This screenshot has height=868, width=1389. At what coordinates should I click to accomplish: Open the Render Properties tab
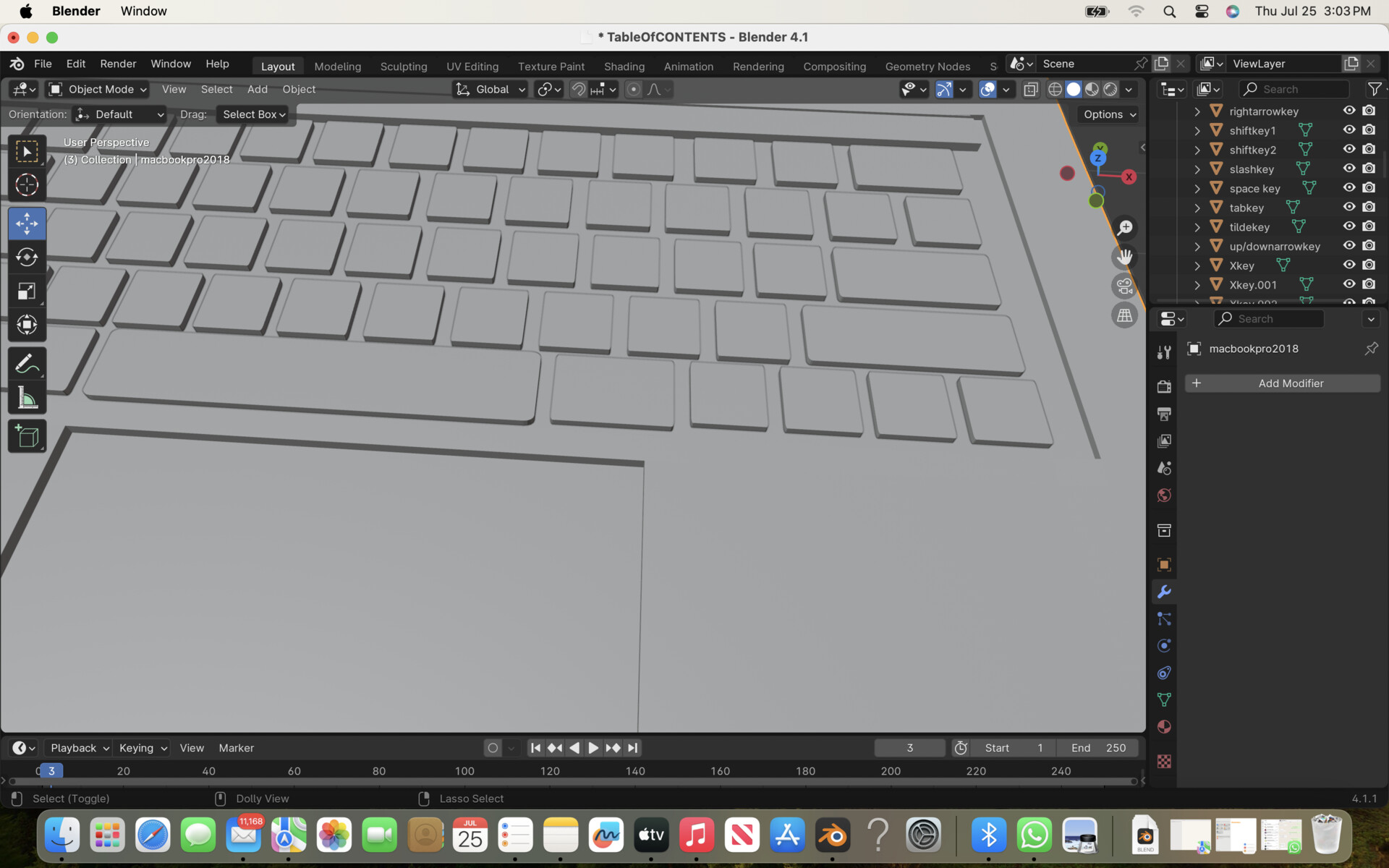pos(1164,386)
